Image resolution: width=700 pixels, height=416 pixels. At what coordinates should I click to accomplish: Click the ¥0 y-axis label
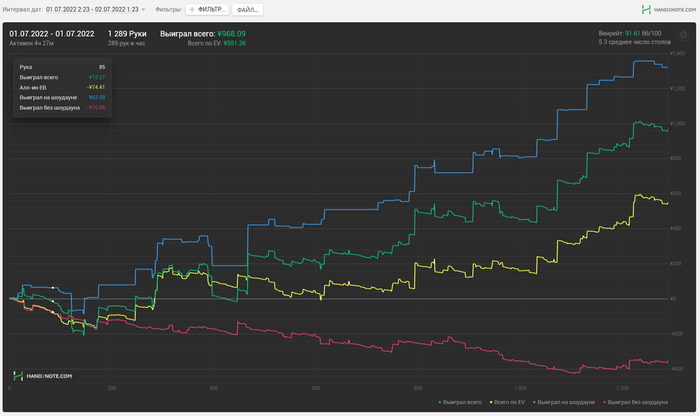tap(673, 299)
